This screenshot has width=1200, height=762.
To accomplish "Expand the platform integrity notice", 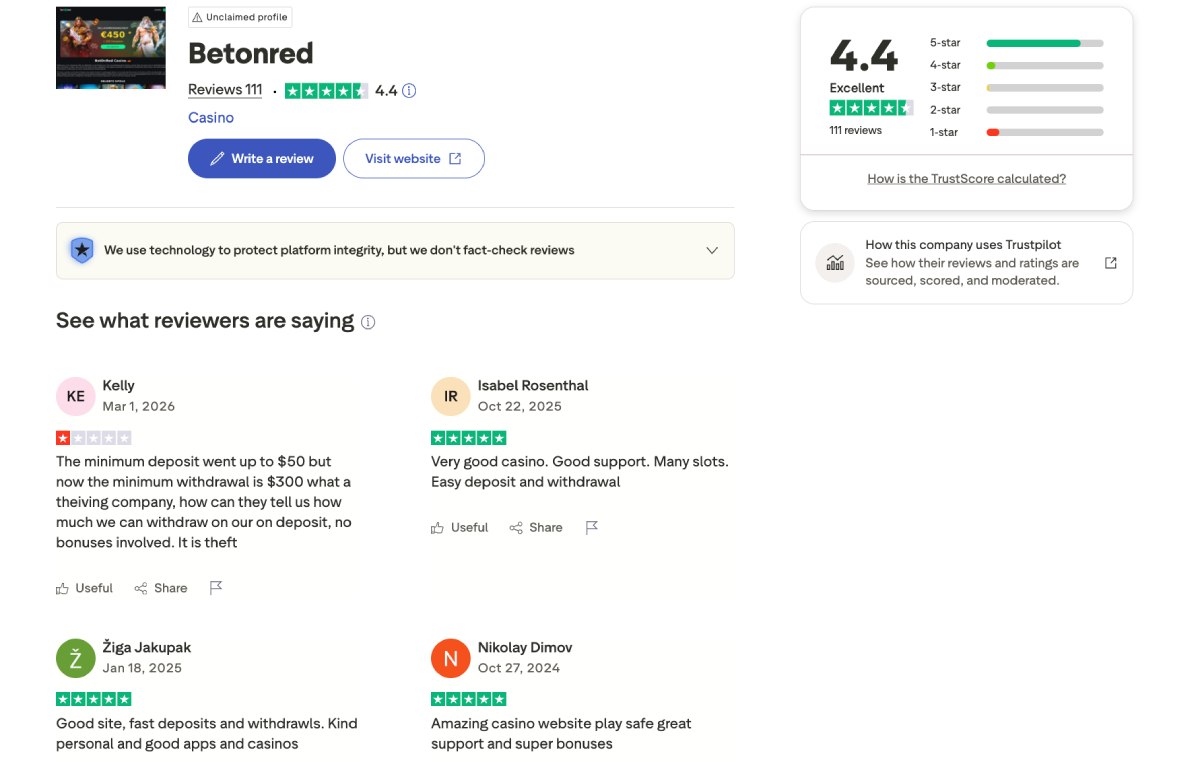I will pos(712,250).
